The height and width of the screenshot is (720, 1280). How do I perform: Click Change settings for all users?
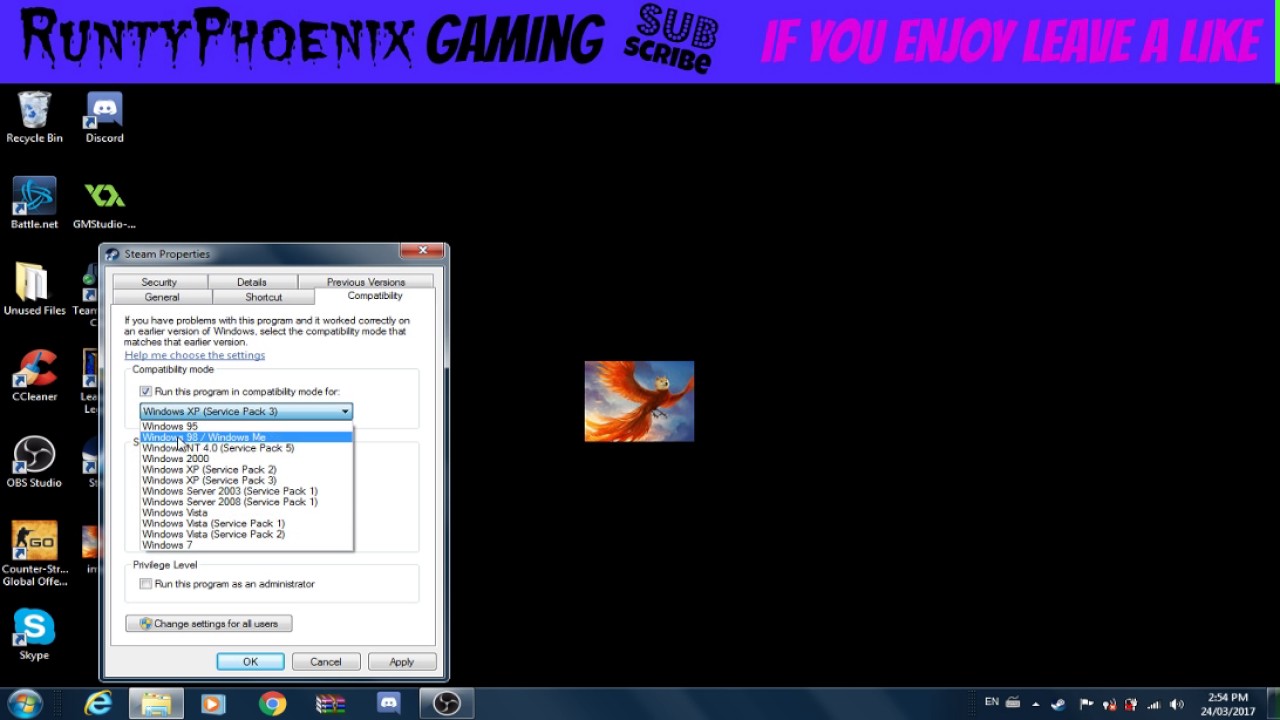(209, 623)
